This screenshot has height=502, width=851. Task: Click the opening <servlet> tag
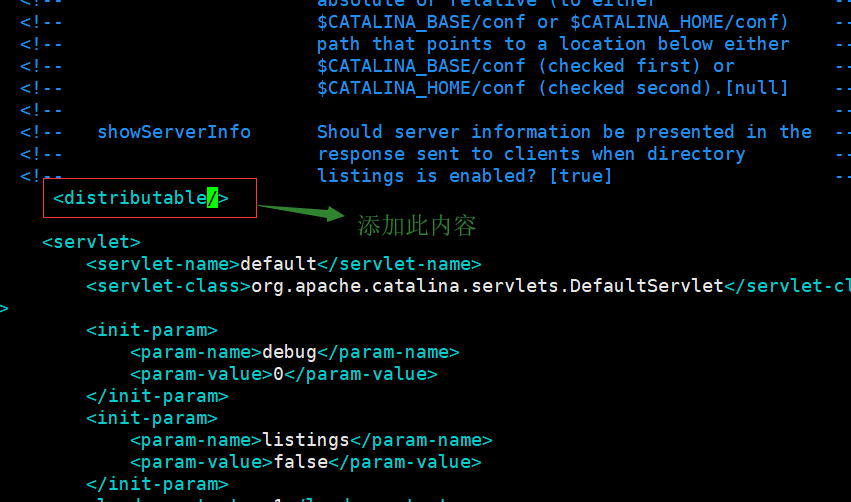point(92,242)
